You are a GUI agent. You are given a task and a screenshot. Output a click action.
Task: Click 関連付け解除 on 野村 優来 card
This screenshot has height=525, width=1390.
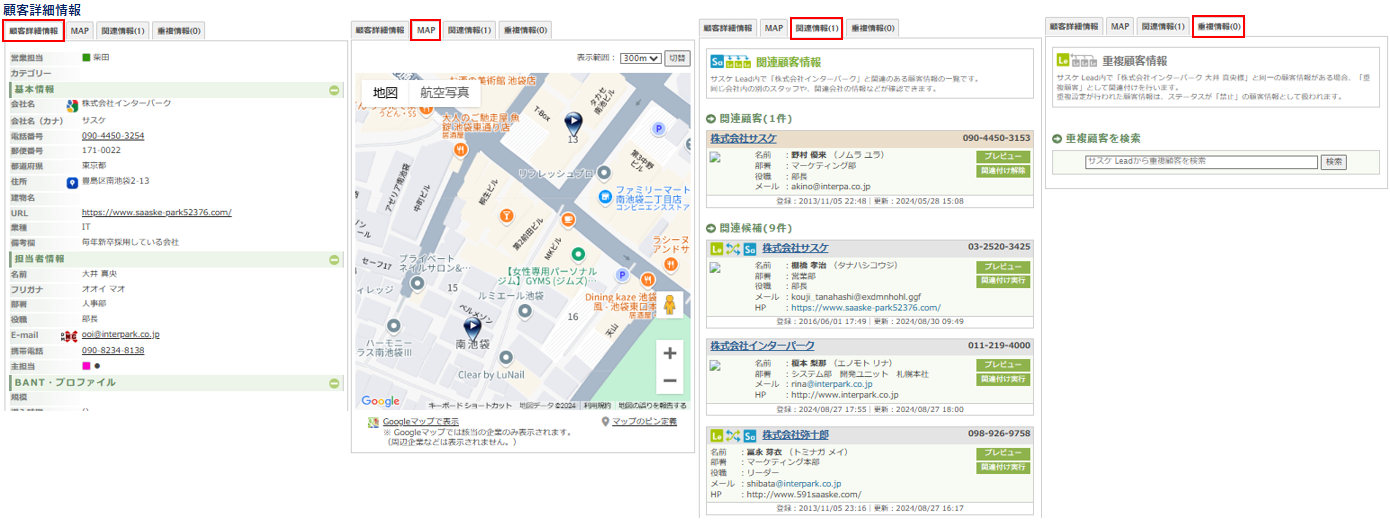point(1002,171)
